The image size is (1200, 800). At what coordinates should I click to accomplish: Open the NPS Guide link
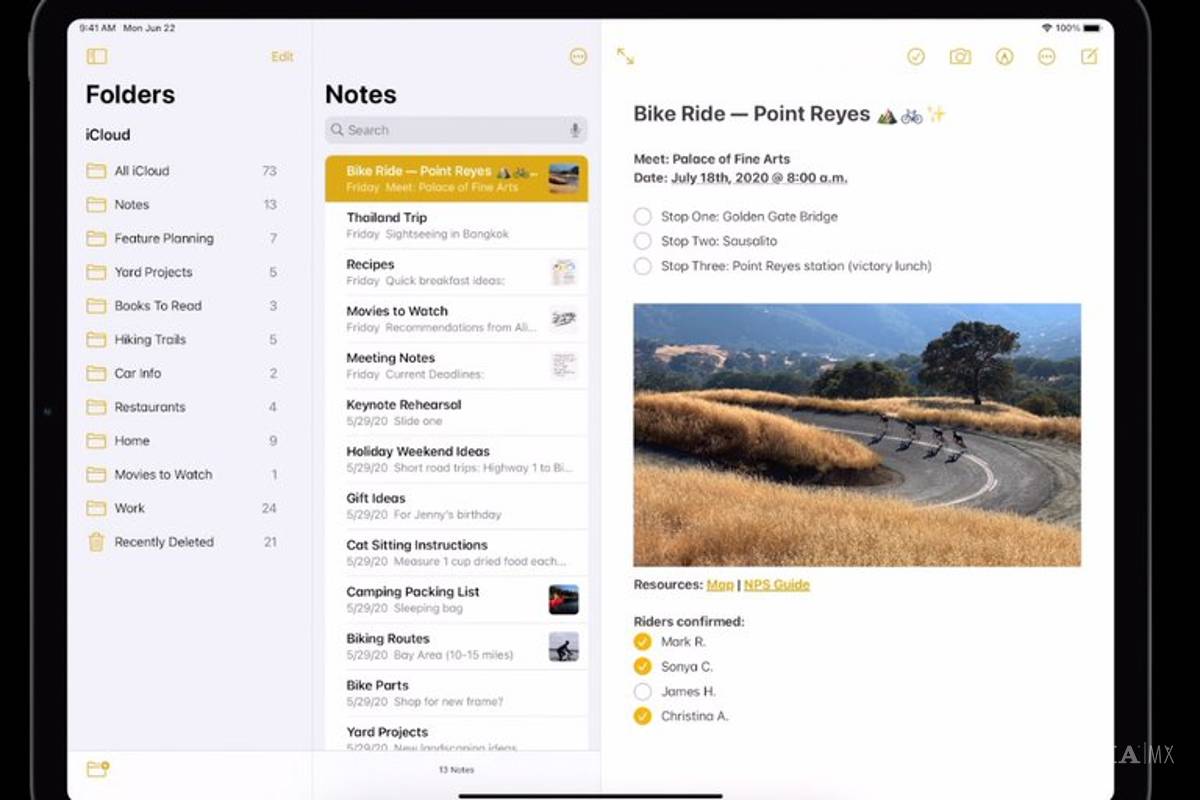[776, 585]
